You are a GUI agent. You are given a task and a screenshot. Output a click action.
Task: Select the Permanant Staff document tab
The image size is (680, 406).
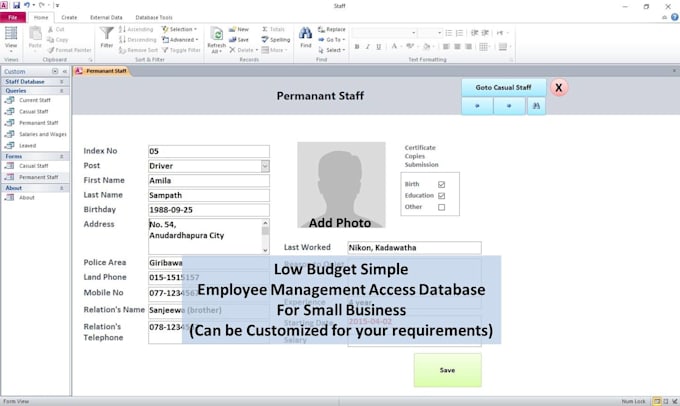[102, 71]
